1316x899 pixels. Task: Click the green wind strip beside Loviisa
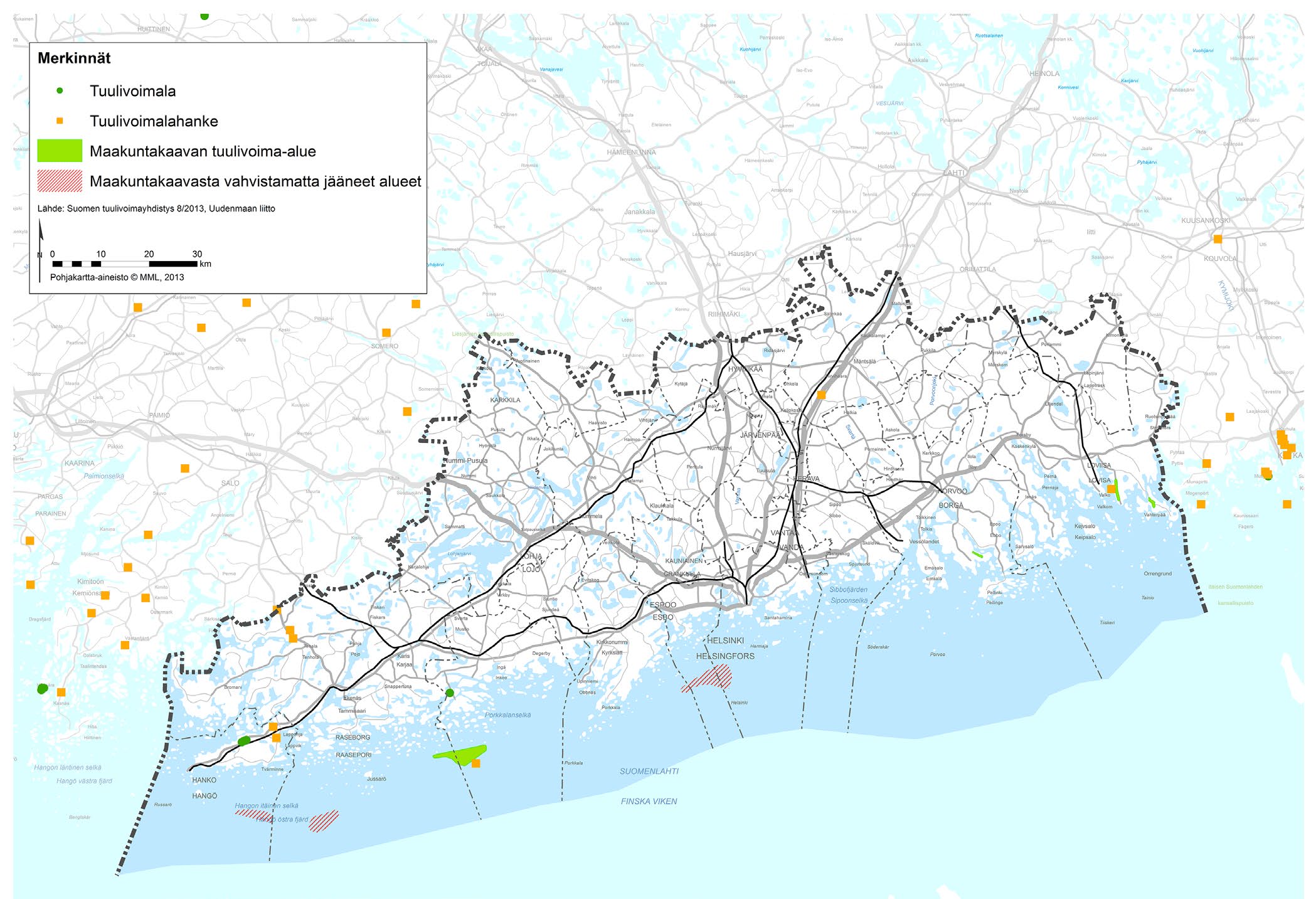pos(1117,491)
